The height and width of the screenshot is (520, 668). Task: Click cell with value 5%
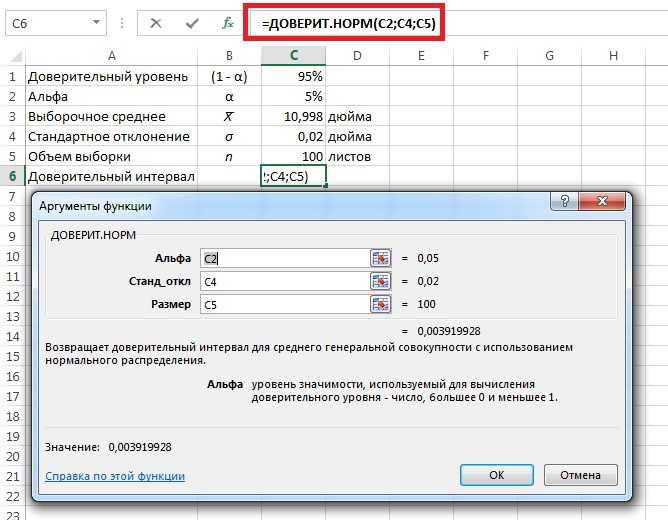pos(294,97)
